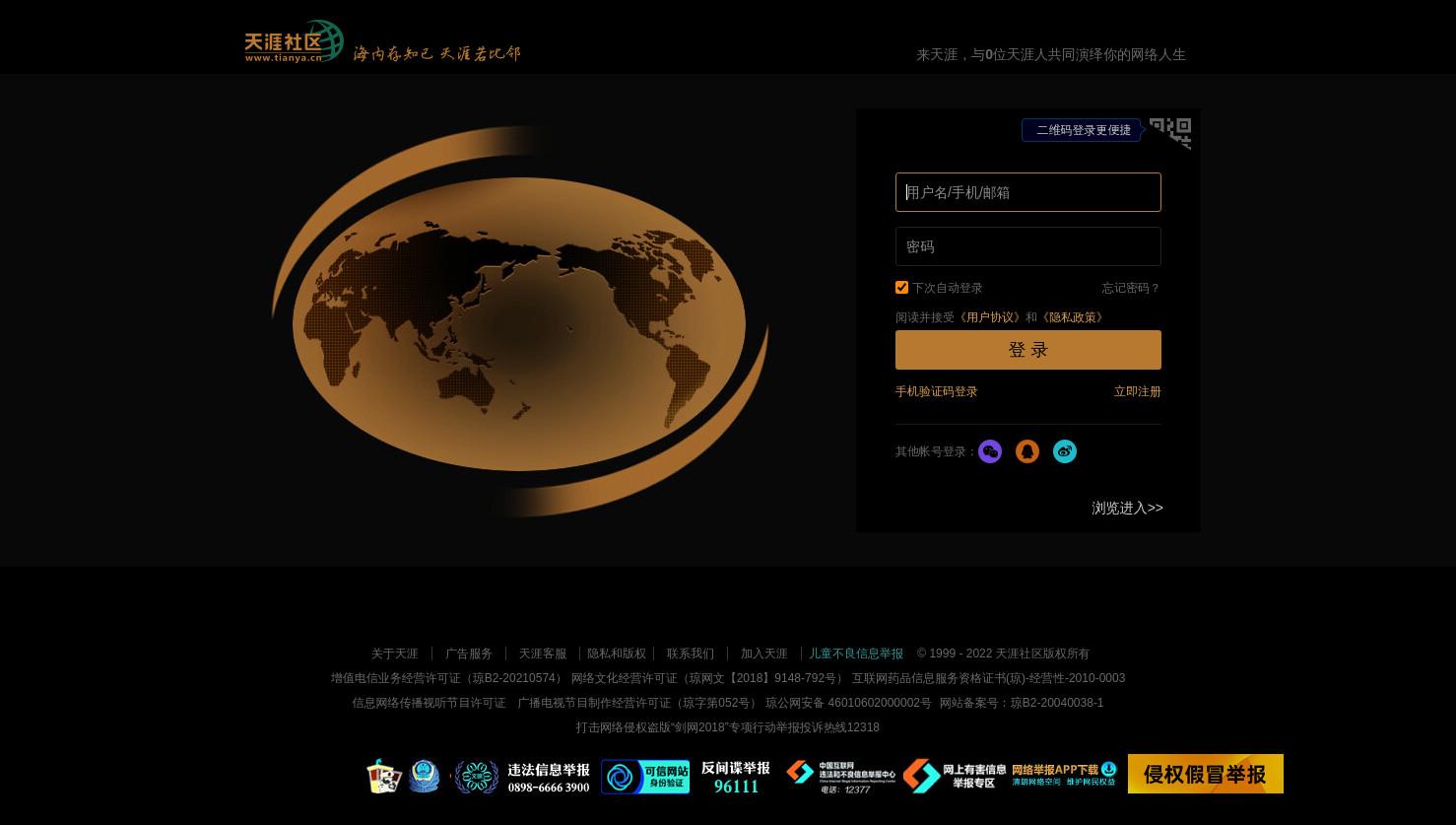Open 隐私政策 link

[x=1073, y=317]
